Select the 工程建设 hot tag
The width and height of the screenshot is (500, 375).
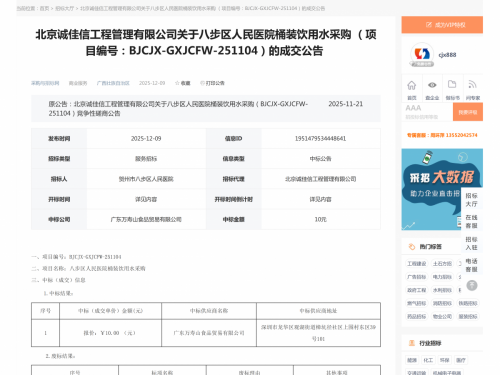tap(416, 264)
